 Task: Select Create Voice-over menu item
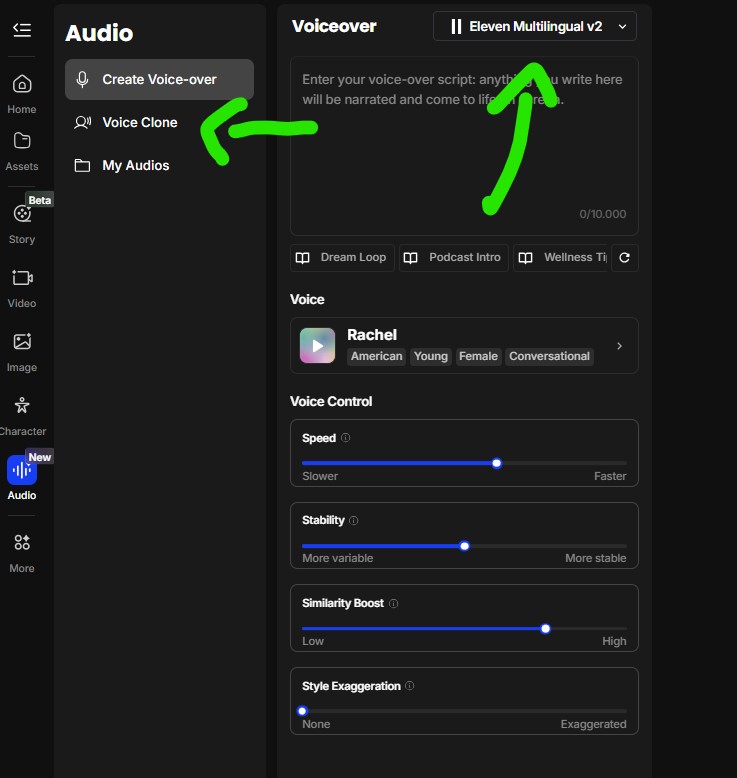[159, 79]
